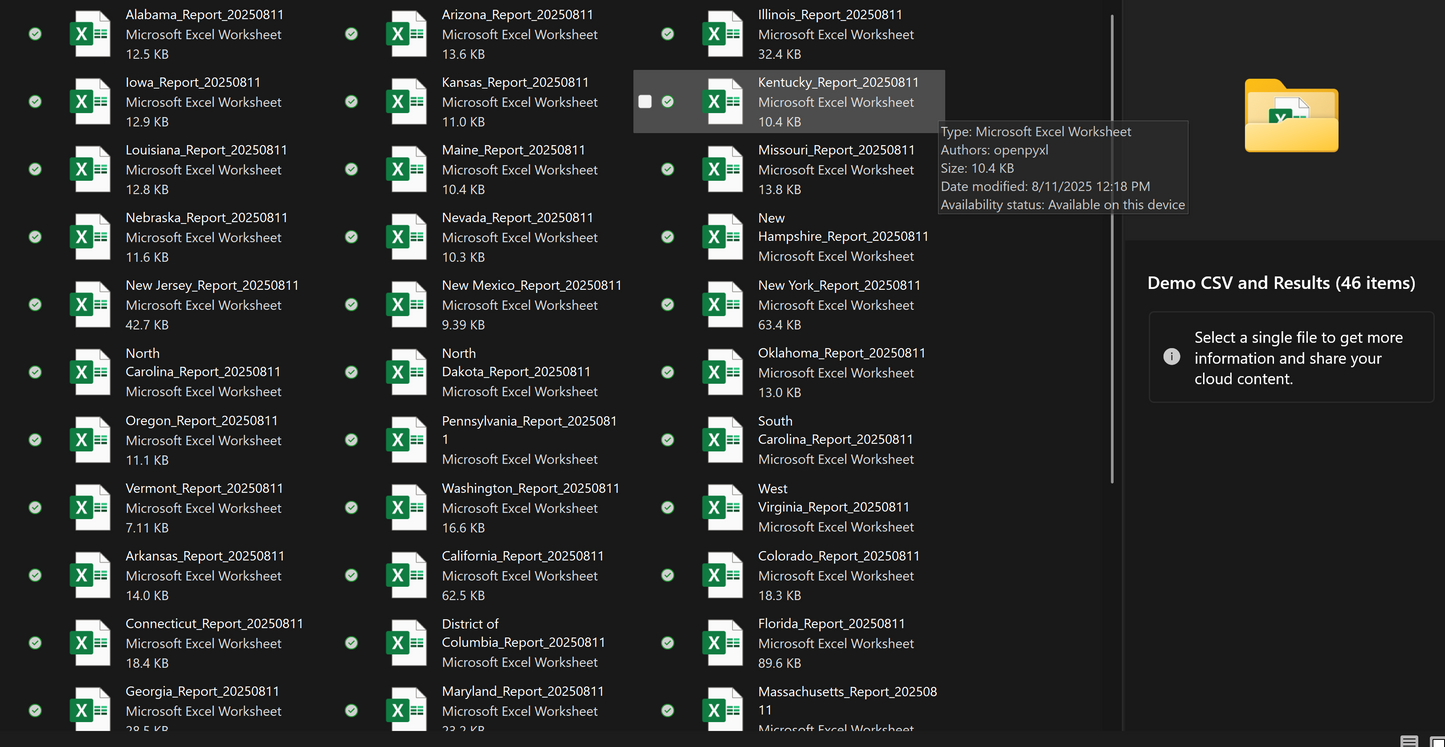Click the South Carolina_Report_20250811 file name
Image resolution: width=1445 pixels, height=747 pixels.
(835, 430)
